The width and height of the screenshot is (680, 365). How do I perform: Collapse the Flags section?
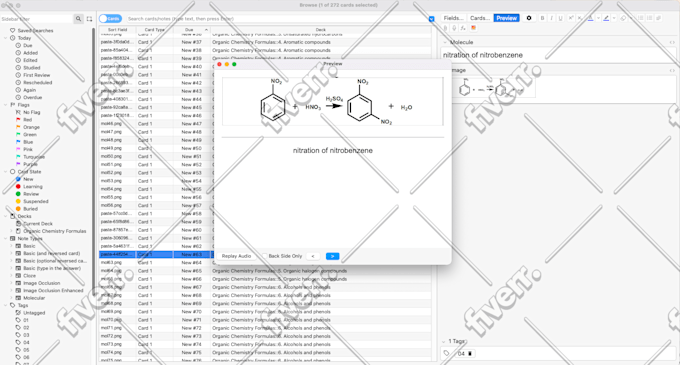[x=6, y=104]
